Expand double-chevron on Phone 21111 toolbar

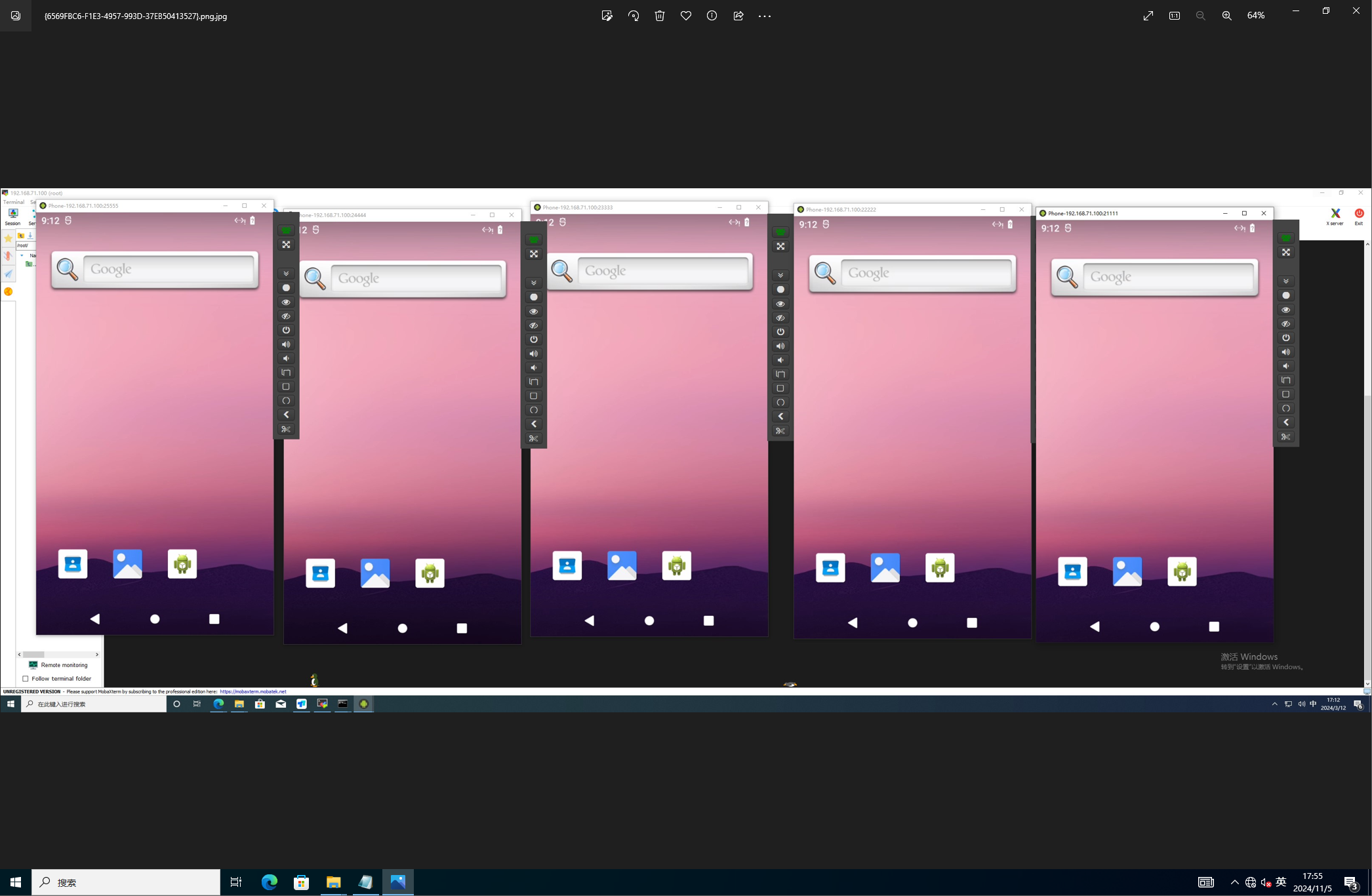click(1286, 281)
